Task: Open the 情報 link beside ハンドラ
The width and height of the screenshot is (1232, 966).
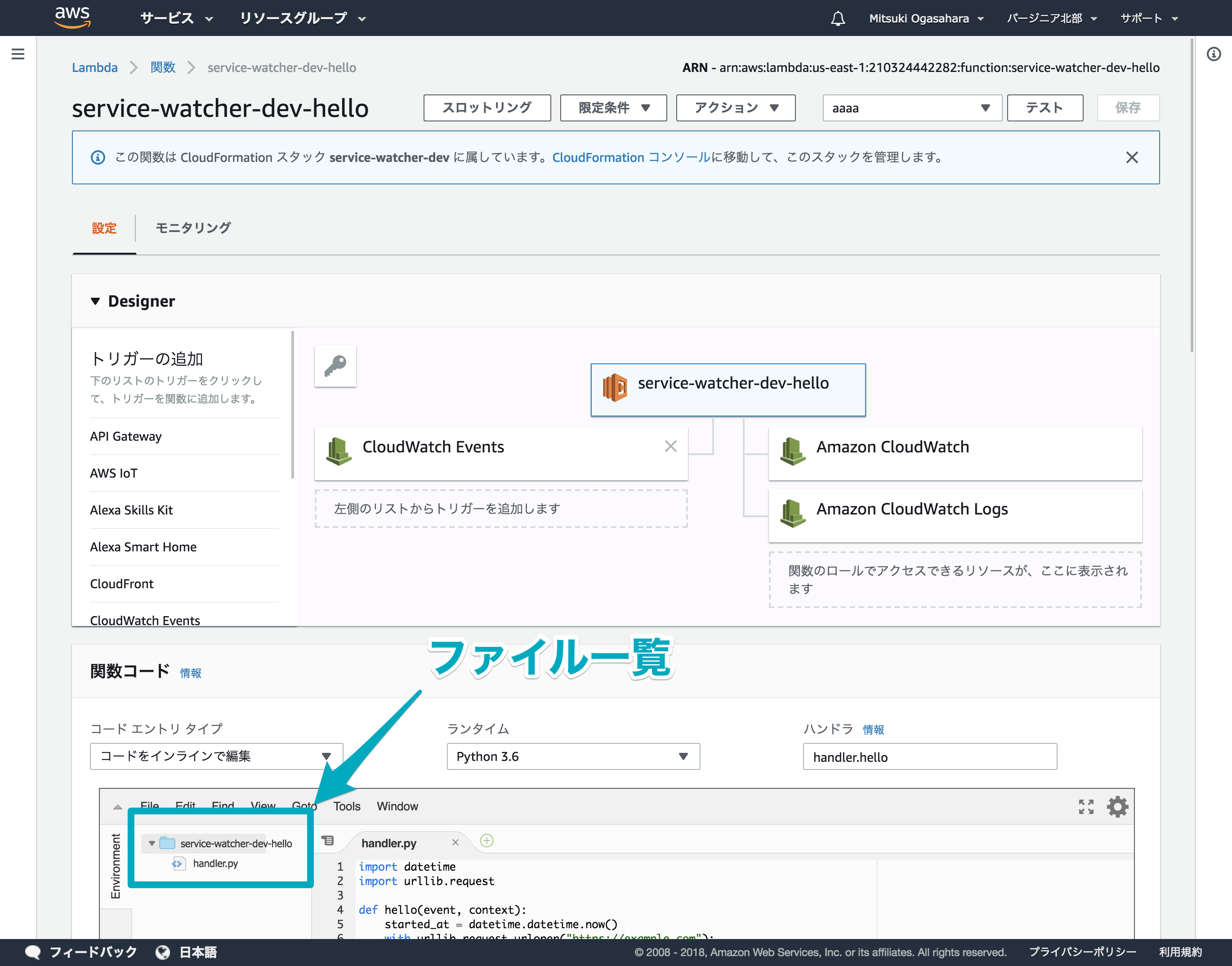Action: [x=873, y=729]
